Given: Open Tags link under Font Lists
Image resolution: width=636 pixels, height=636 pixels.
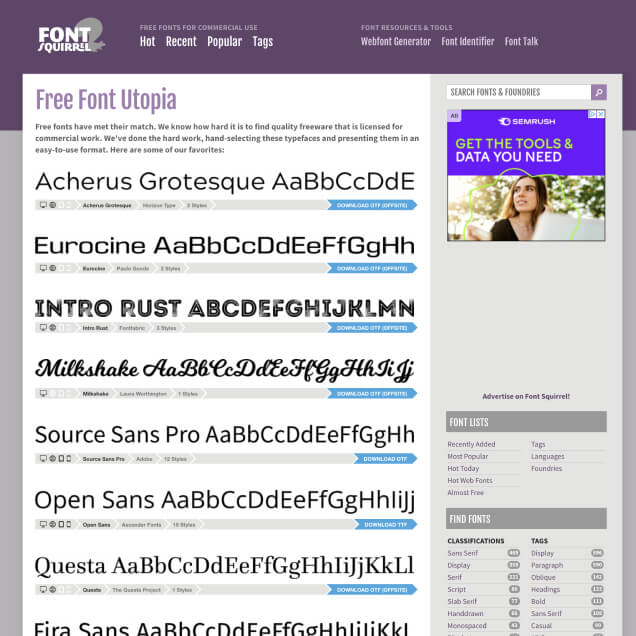Looking at the screenshot, I should tap(538, 444).
